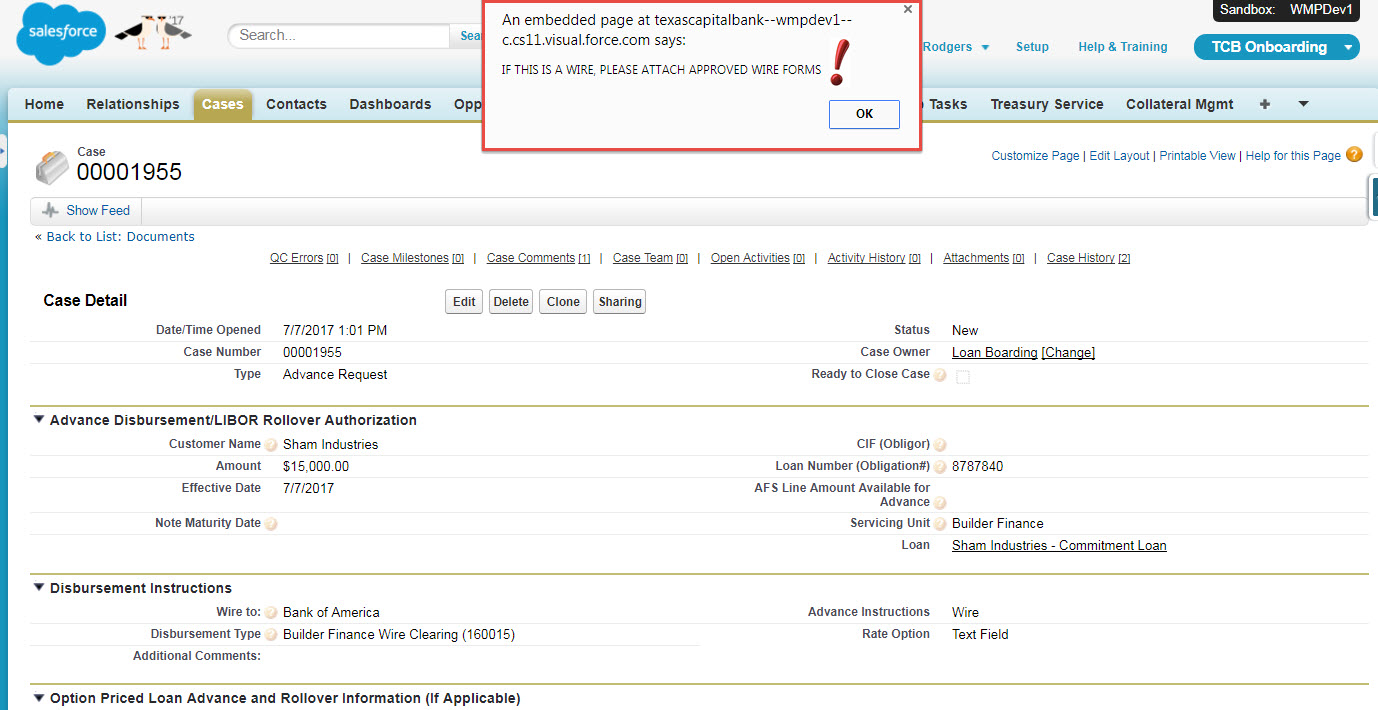Click help bubble next to Customer Name
Screen dimensions: 1378x710
[271, 445]
